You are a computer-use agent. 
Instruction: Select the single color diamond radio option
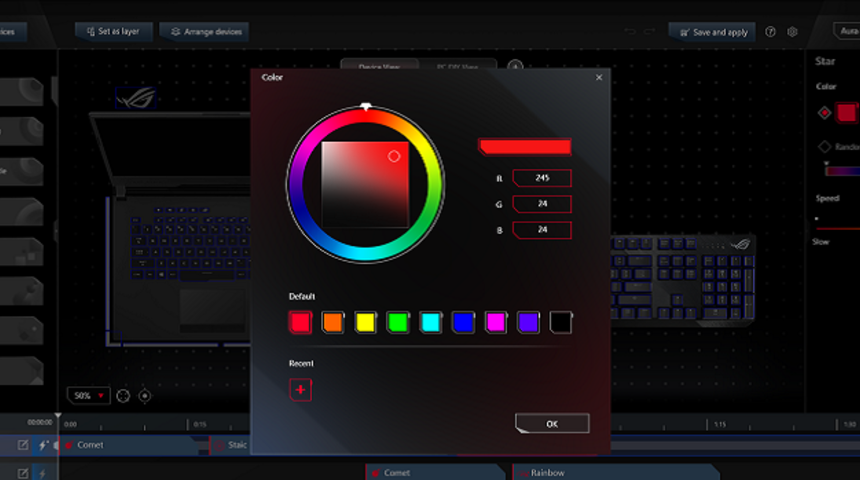[x=824, y=112]
